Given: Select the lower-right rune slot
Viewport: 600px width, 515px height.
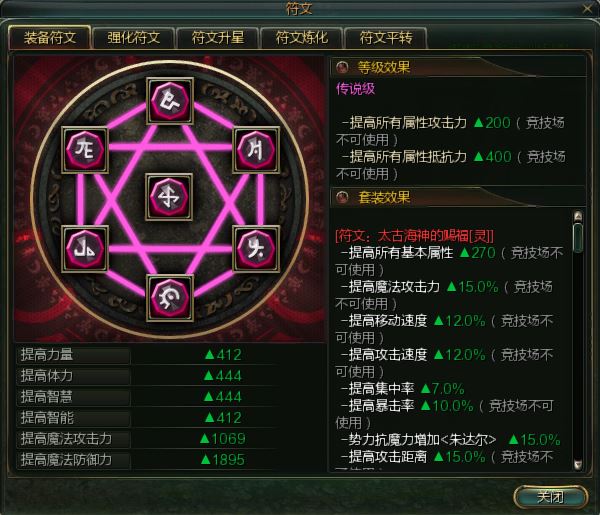Looking at the screenshot, I should 256,249.
